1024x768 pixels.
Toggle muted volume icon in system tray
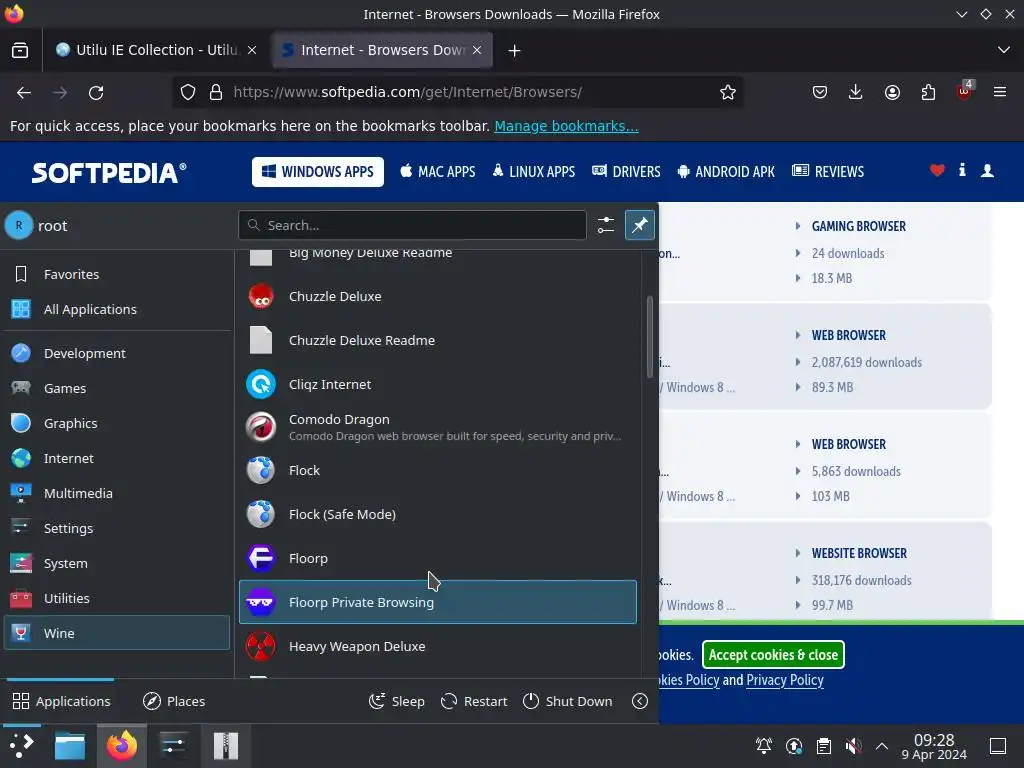click(853, 746)
